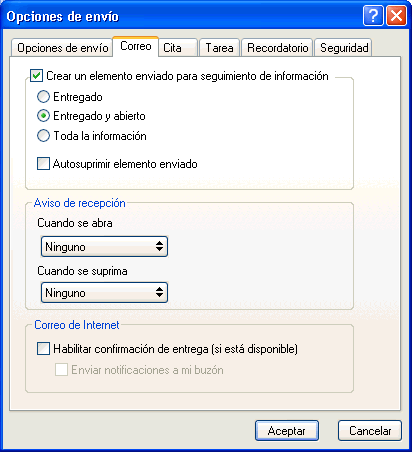
Task: Enable Autosuprimir elemento enviado checkbox
Action: [43, 164]
